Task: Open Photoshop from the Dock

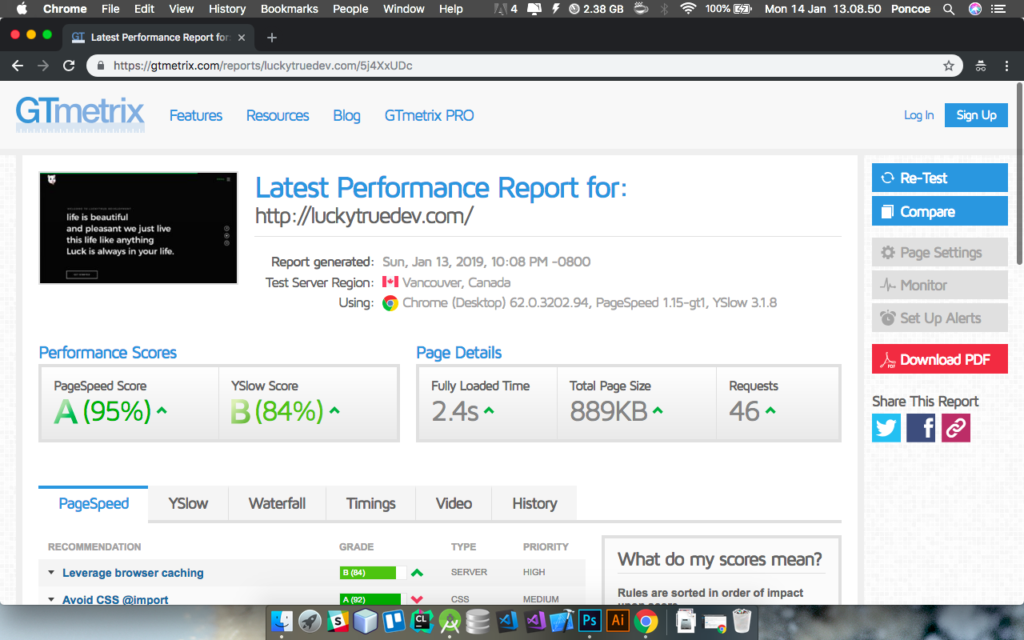Action: [x=589, y=620]
